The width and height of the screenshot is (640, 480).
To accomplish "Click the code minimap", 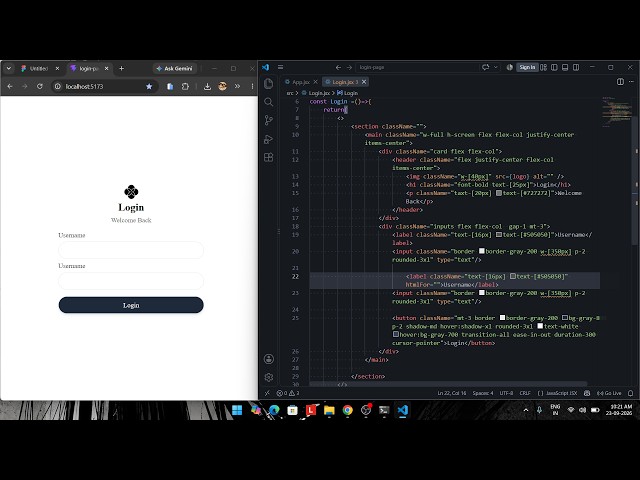I will point(617,112).
